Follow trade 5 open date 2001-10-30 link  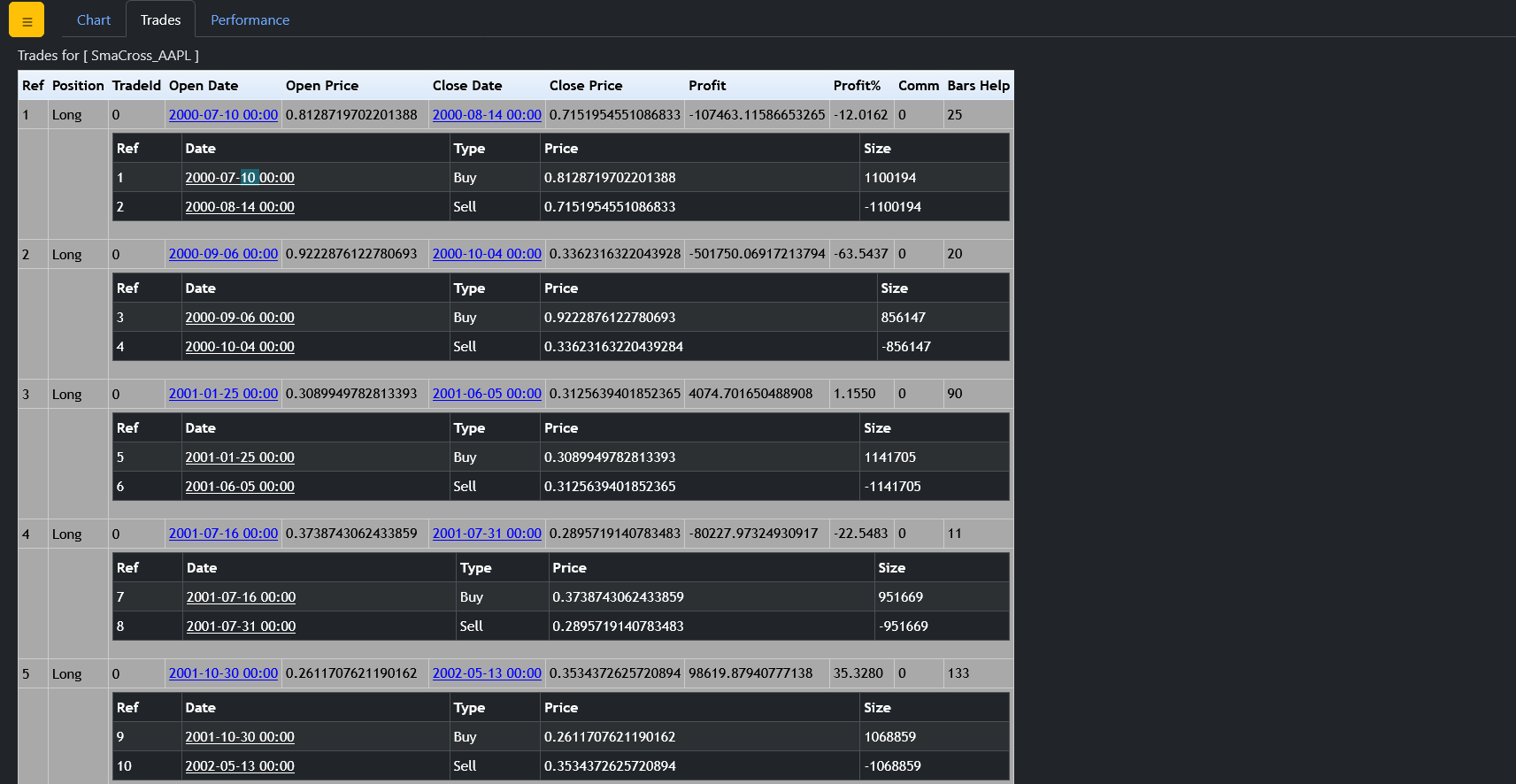tap(223, 673)
